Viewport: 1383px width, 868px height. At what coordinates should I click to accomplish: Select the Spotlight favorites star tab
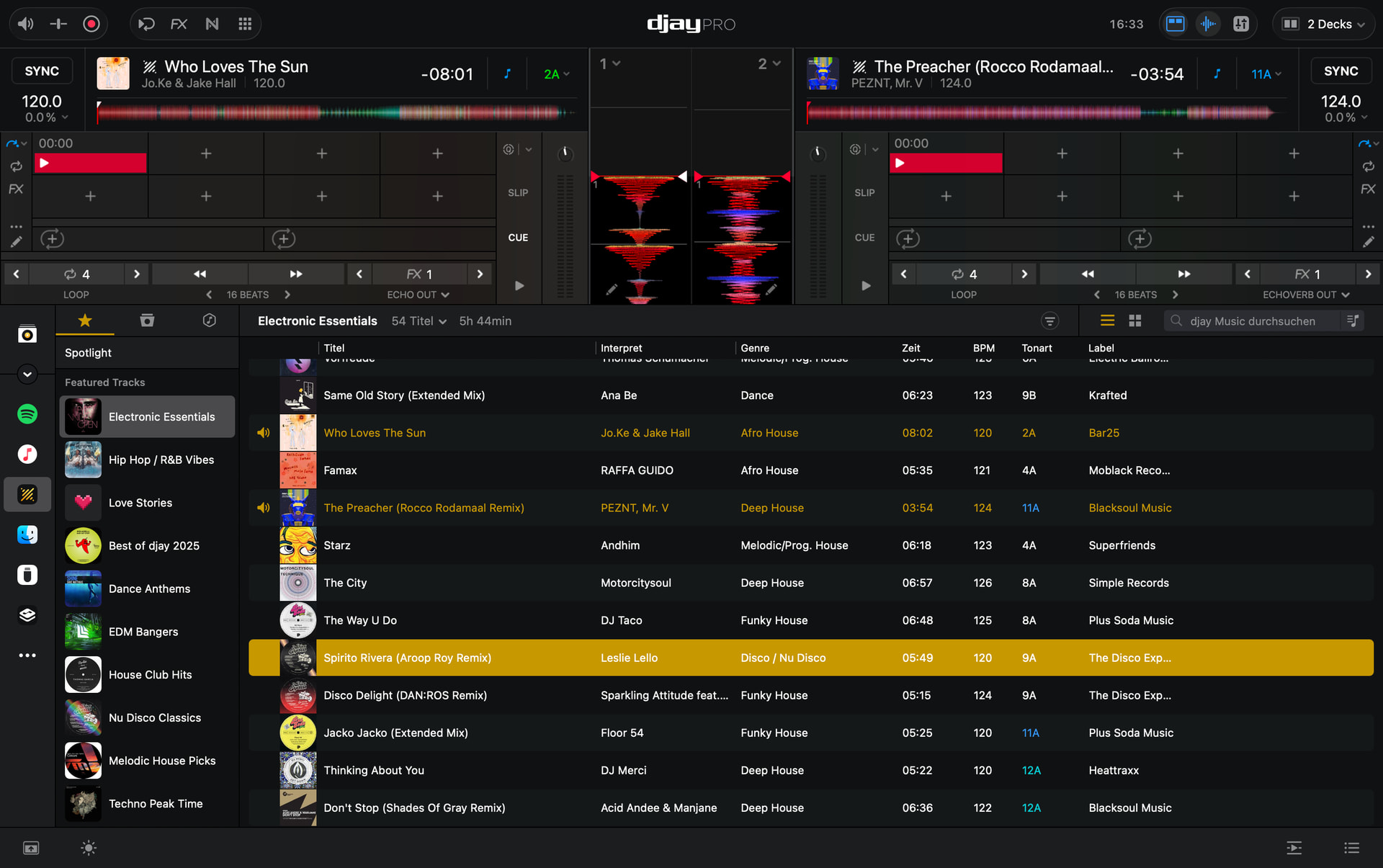click(x=85, y=321)
